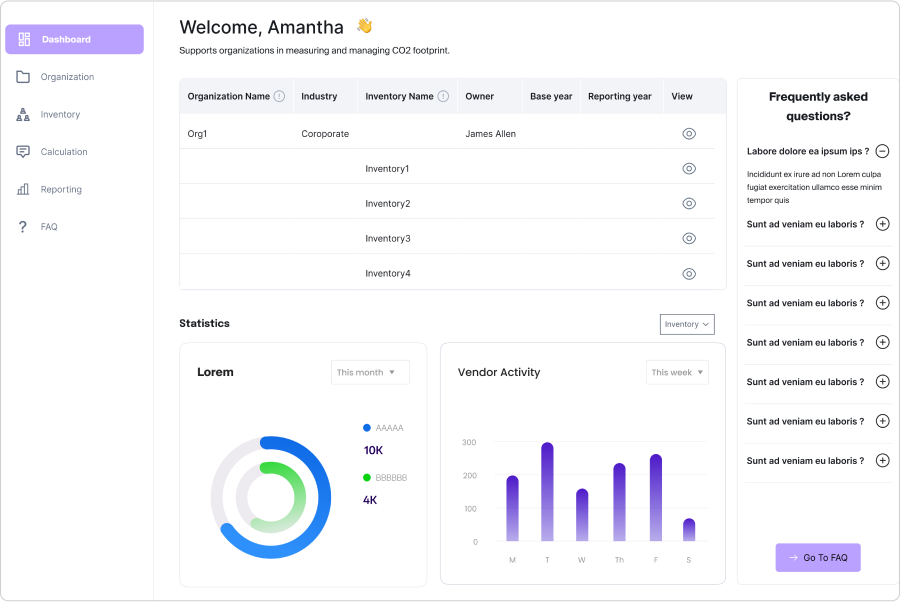Click the Organization folder icon in sidebar
900x602 pixels.
pos(23,77)
